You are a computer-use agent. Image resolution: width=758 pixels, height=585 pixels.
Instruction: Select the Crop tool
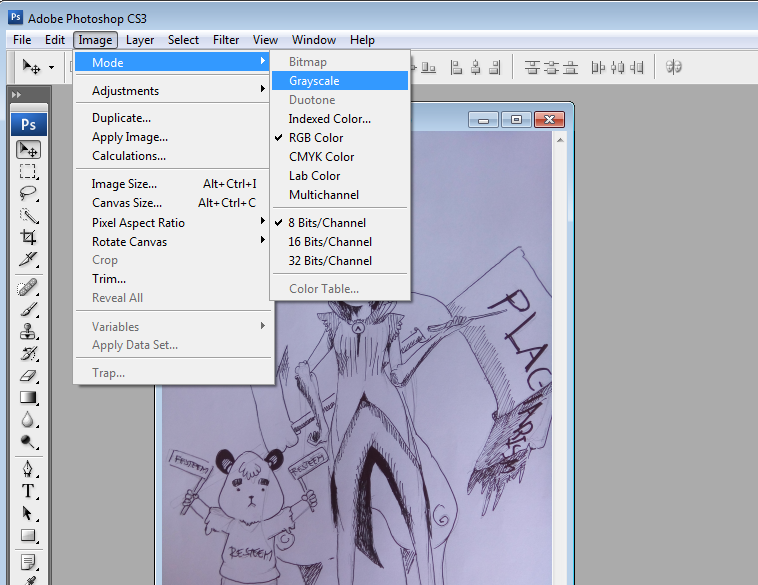tap(28, 237)
